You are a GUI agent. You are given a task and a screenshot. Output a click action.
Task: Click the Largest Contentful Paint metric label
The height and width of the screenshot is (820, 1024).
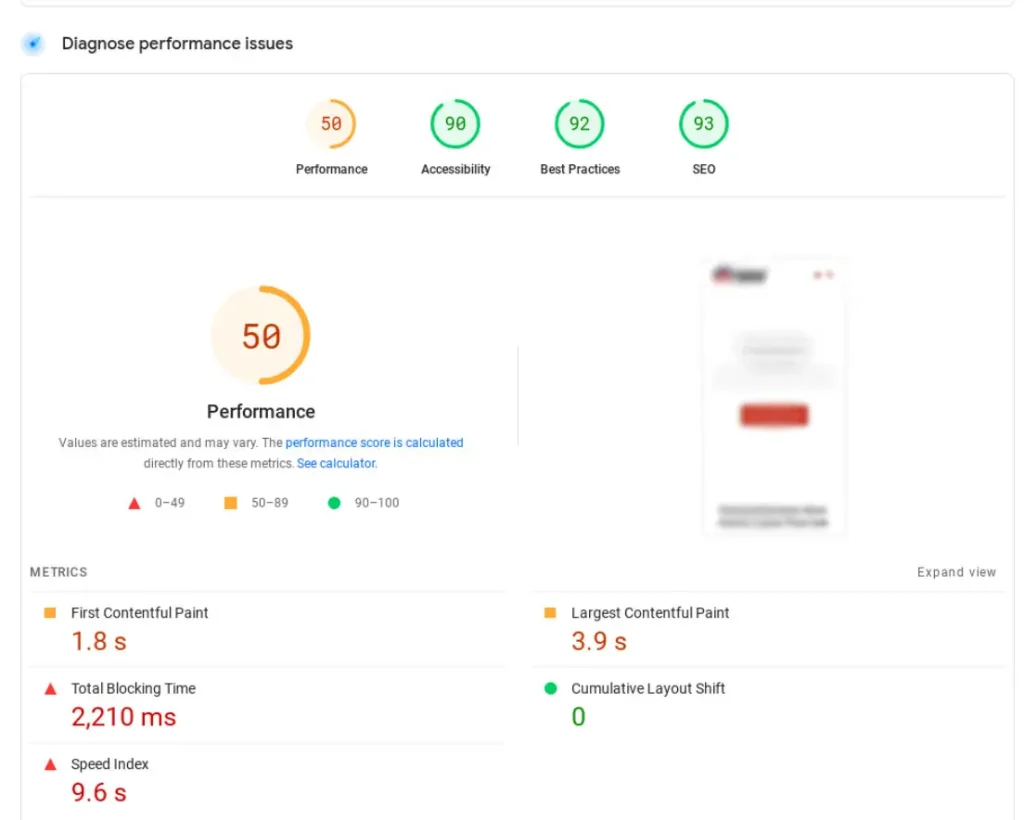(x=650, y=613)
